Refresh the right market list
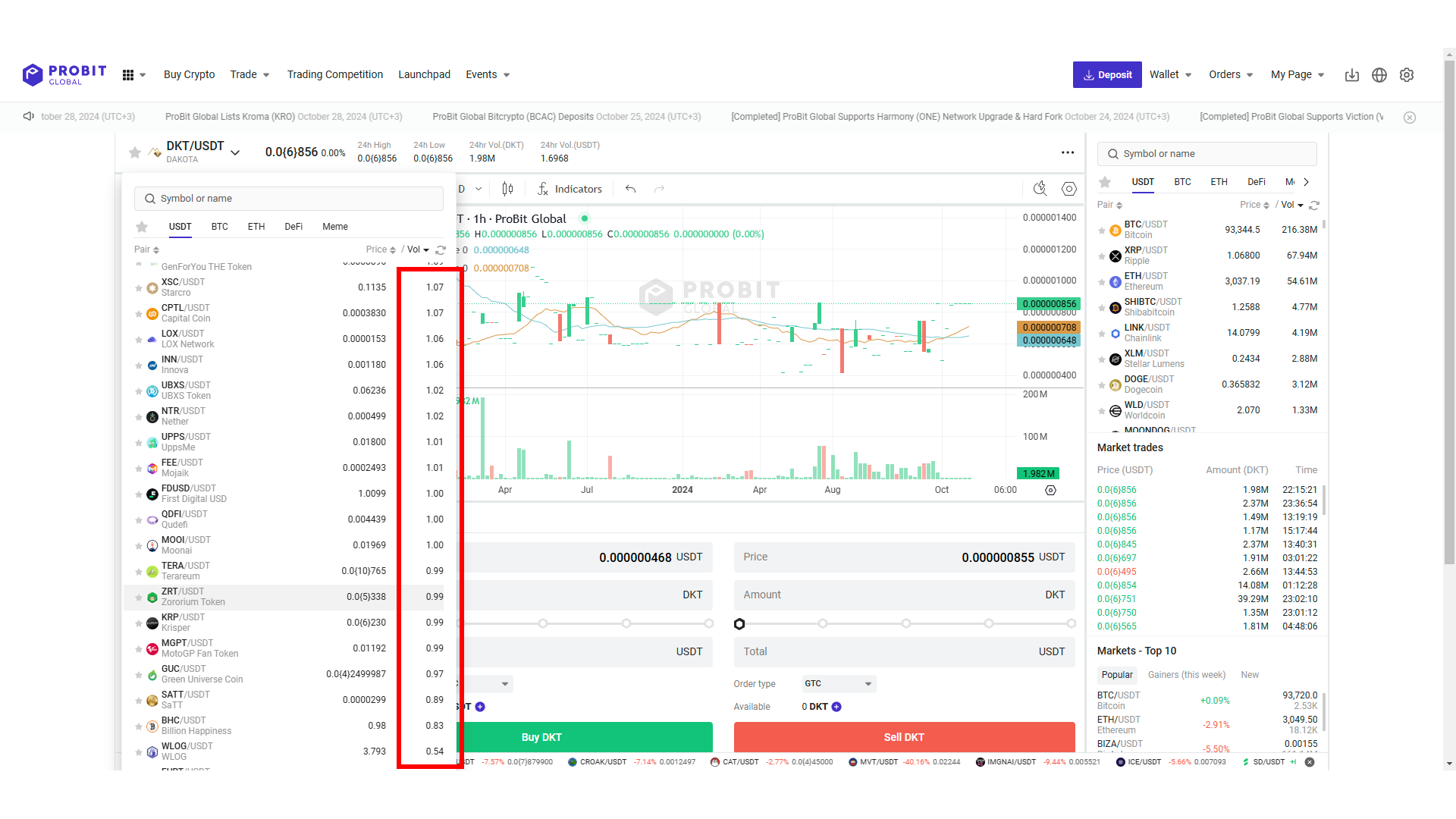The height and width of the screenshot is (819, 1456). 1314,206
